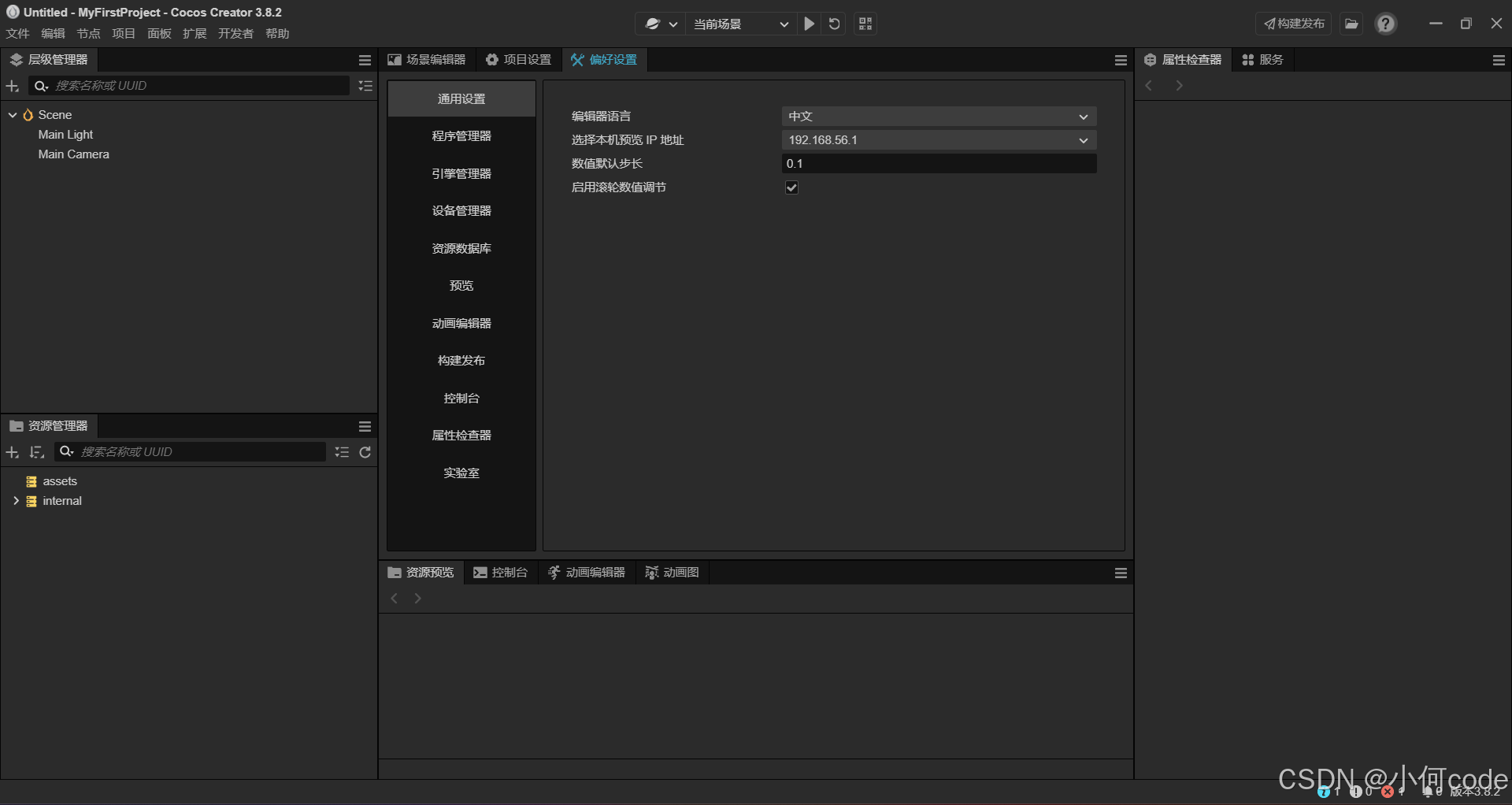This screenshot has height=805, width=1512.
Task: Open inspector panel hamburger menu
Action: point(1499,60)
